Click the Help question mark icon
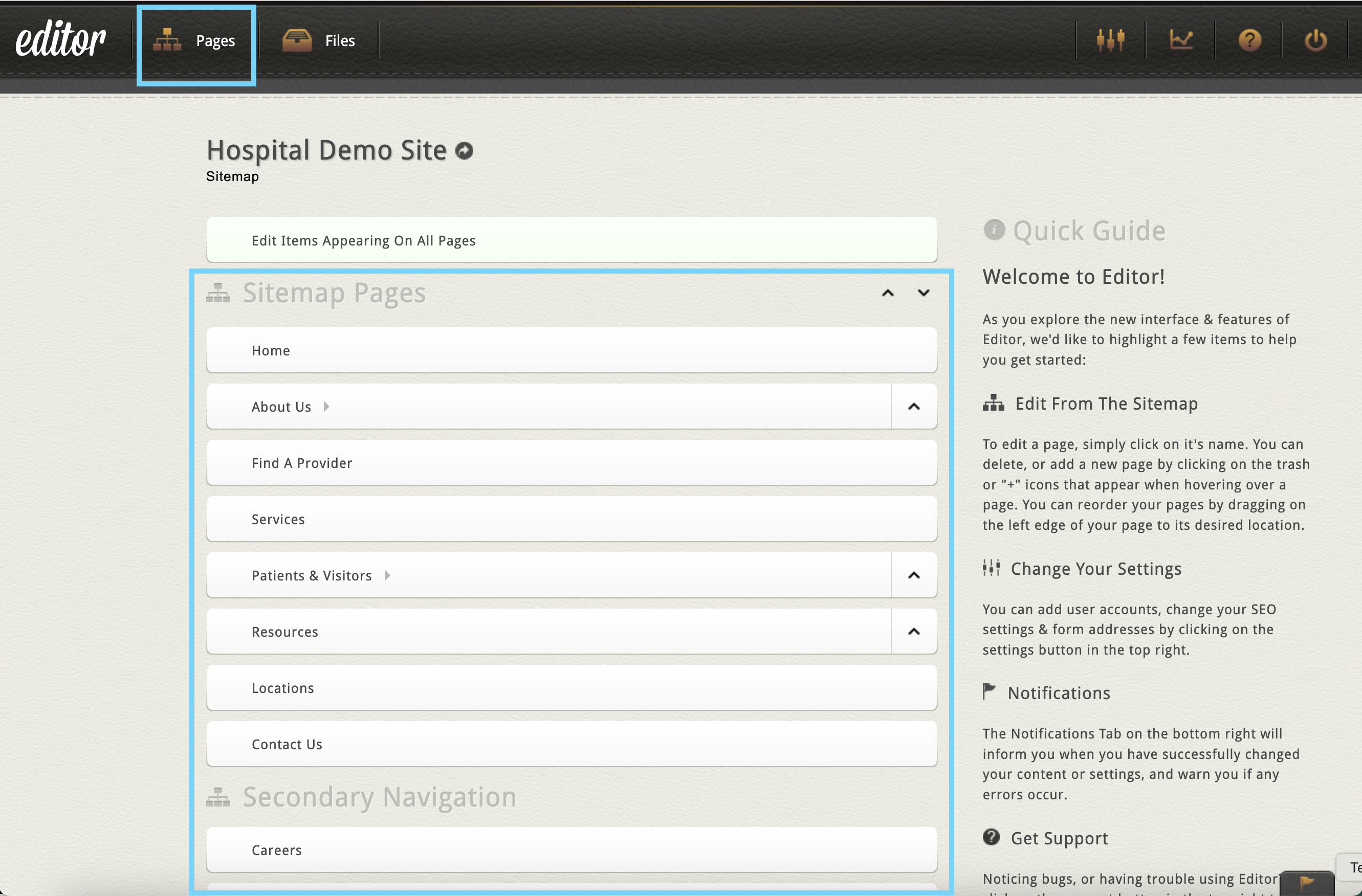Viewport: 1362px width, 896px height. pos(1250,40)
